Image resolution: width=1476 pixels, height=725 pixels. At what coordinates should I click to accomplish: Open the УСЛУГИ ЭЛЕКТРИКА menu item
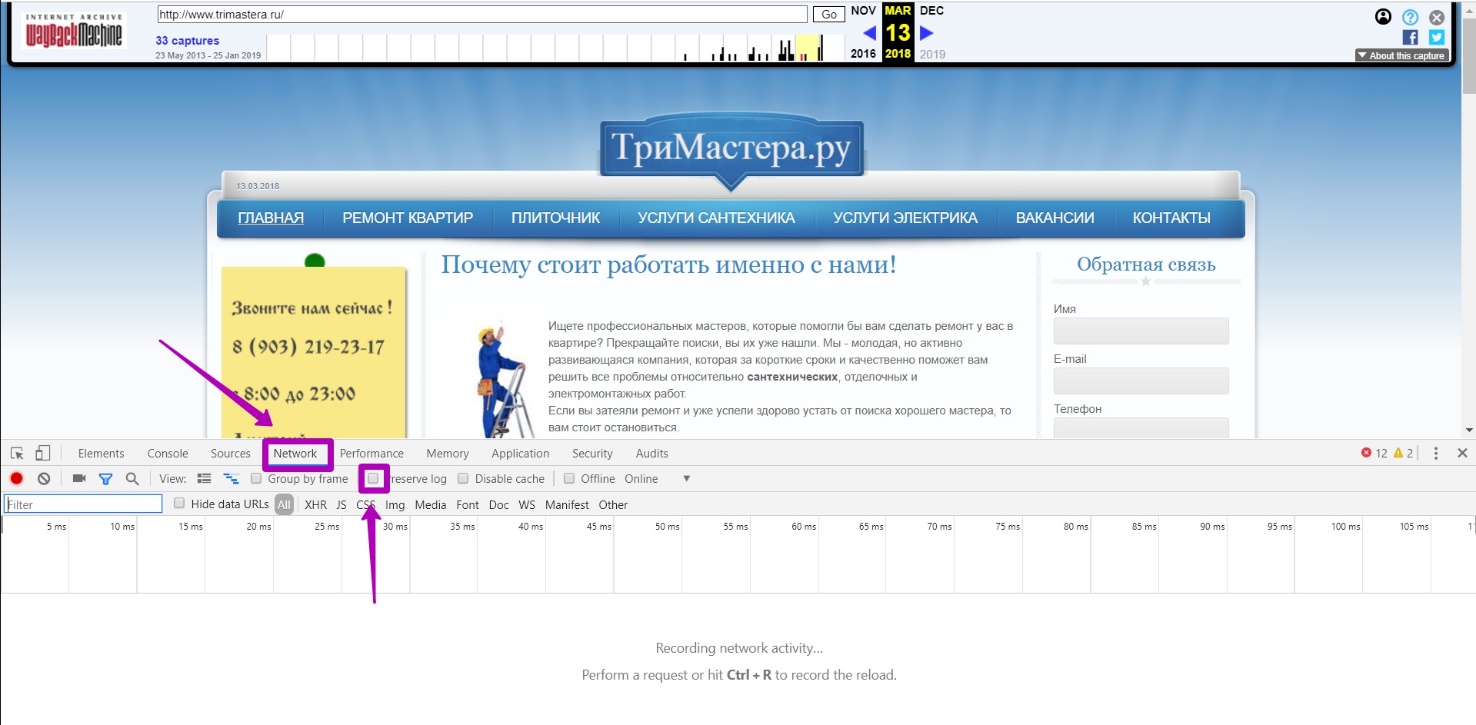click(x=905, y=218)
